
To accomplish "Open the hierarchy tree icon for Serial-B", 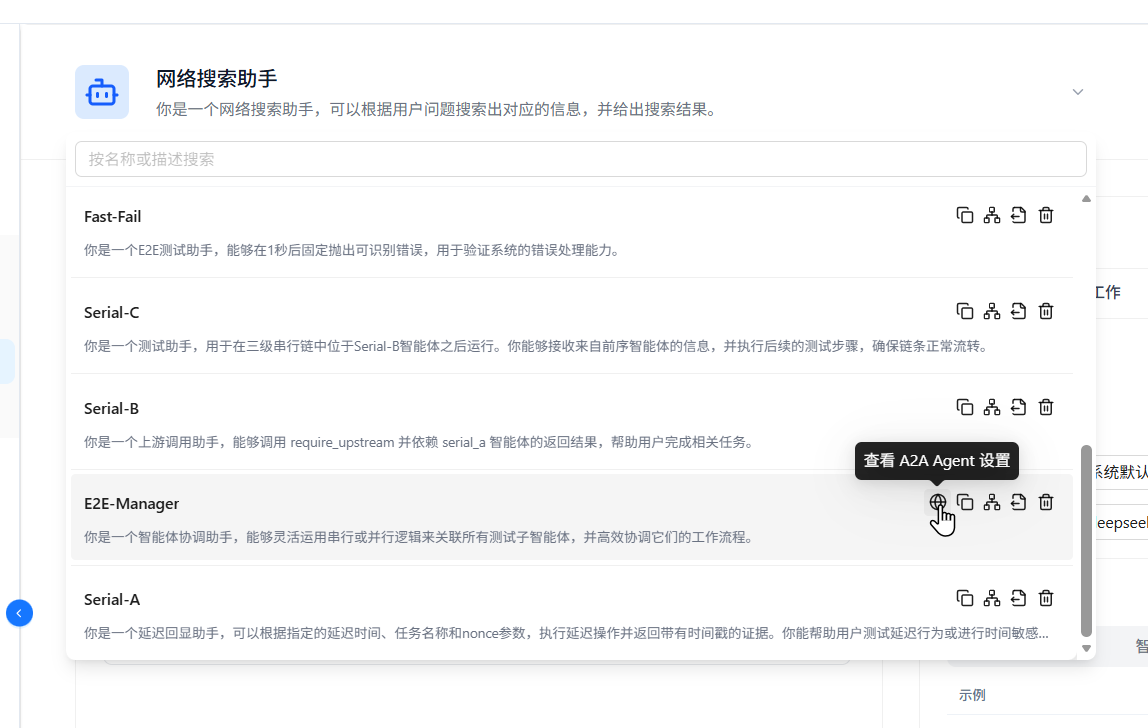I will (x=992, y=407).
